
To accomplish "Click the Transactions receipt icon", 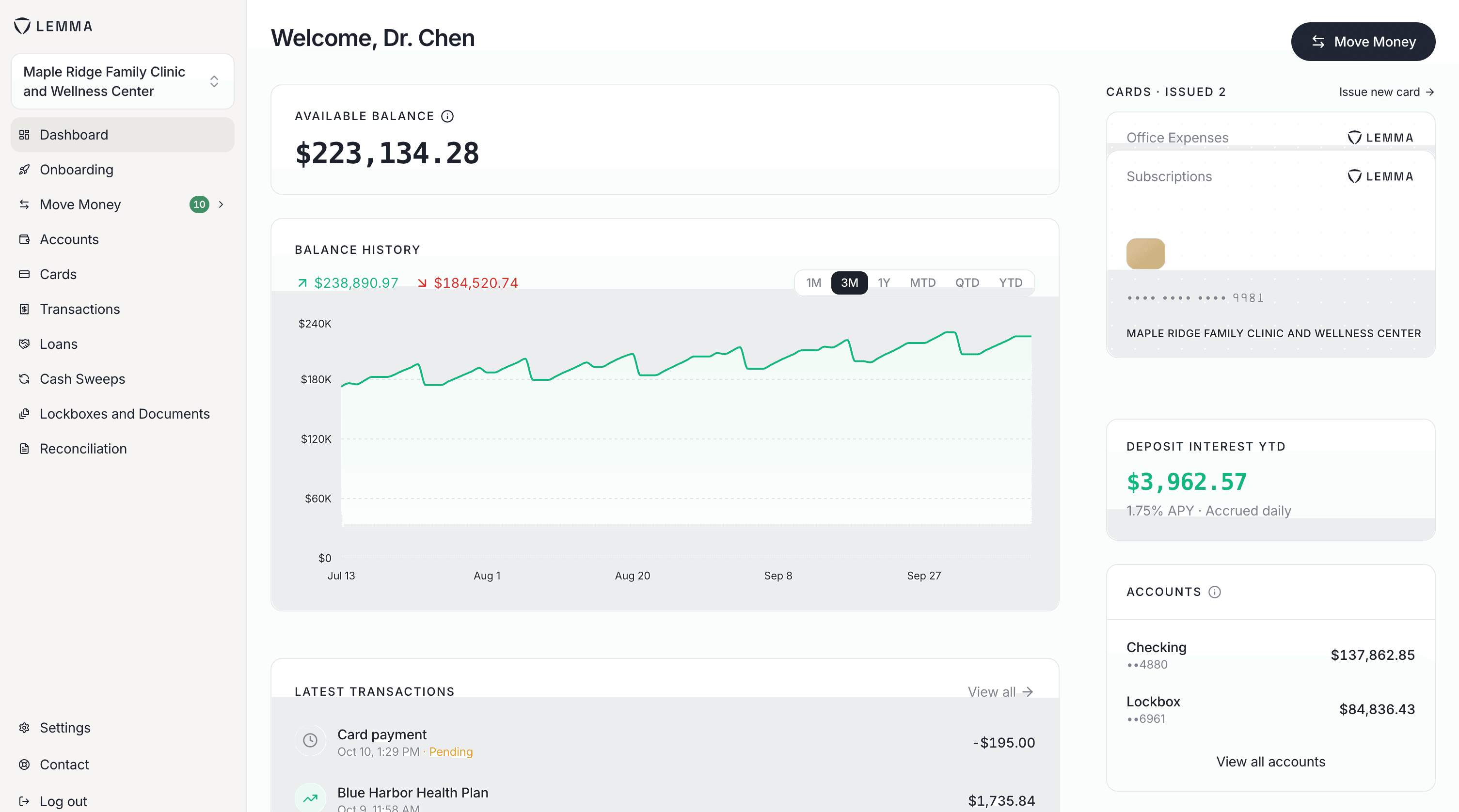I will (24, 309).
